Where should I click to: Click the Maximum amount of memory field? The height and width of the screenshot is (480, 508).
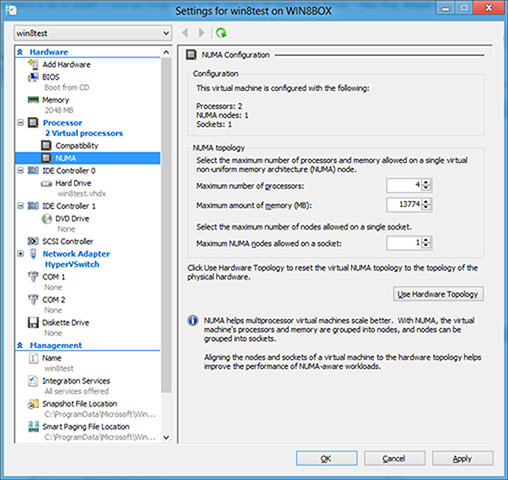[404, 205]
